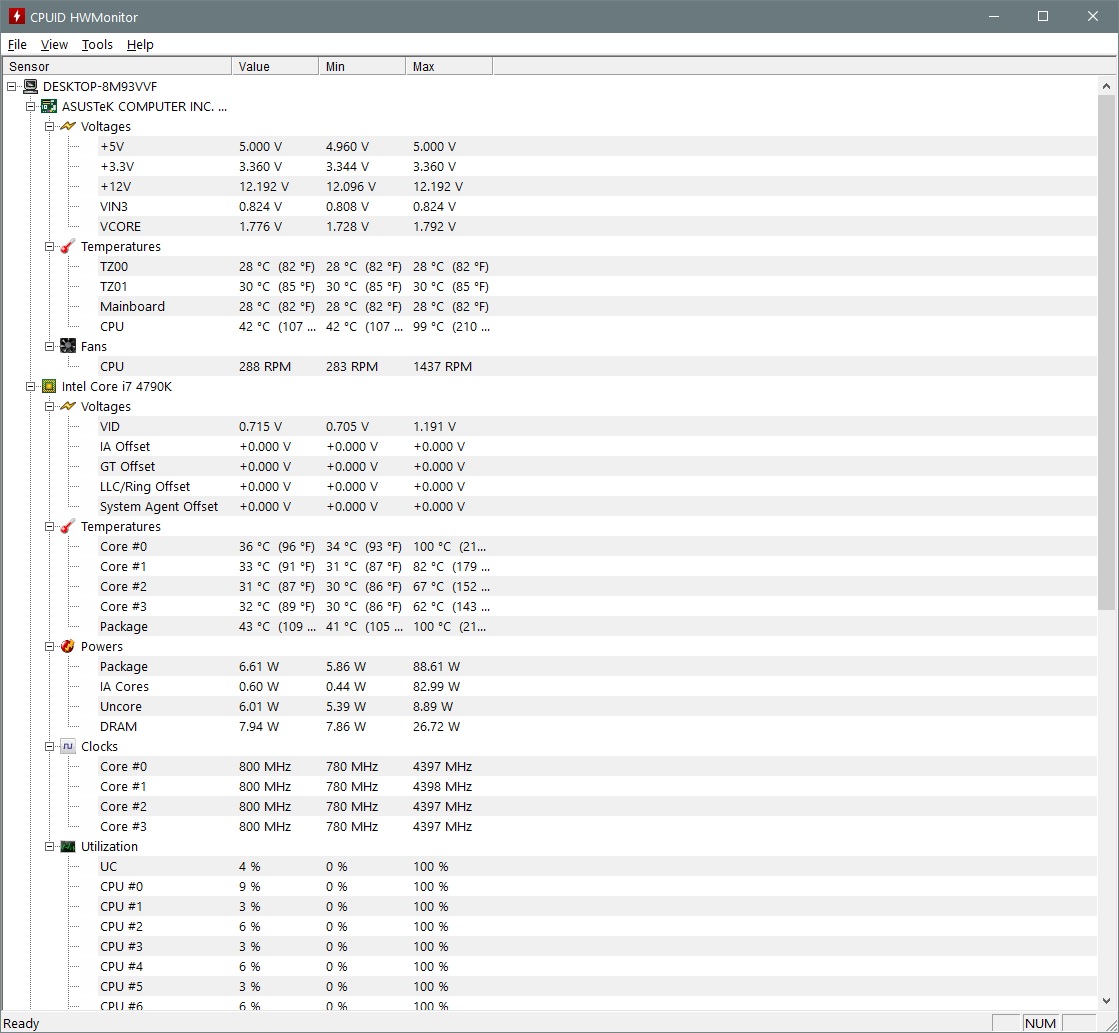Image resolution: width=1119 pixels, height=1033 pixels.
Task: Click the 88.61 W max package power
Action: point(436,666)
